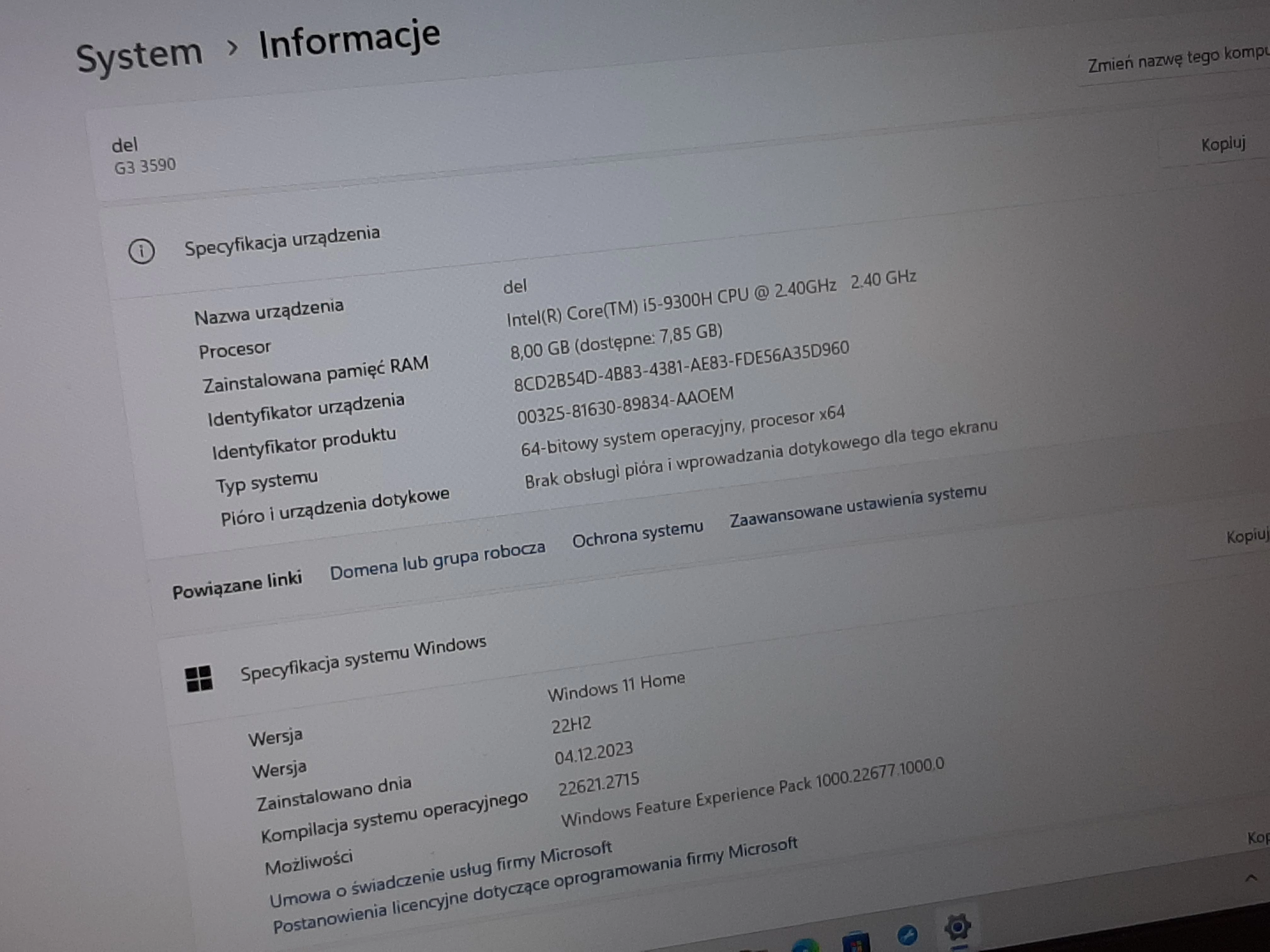Viewport: 1270px width, 952px height.
Task: Click the Procesor label
Action: [x=234, y=349]
